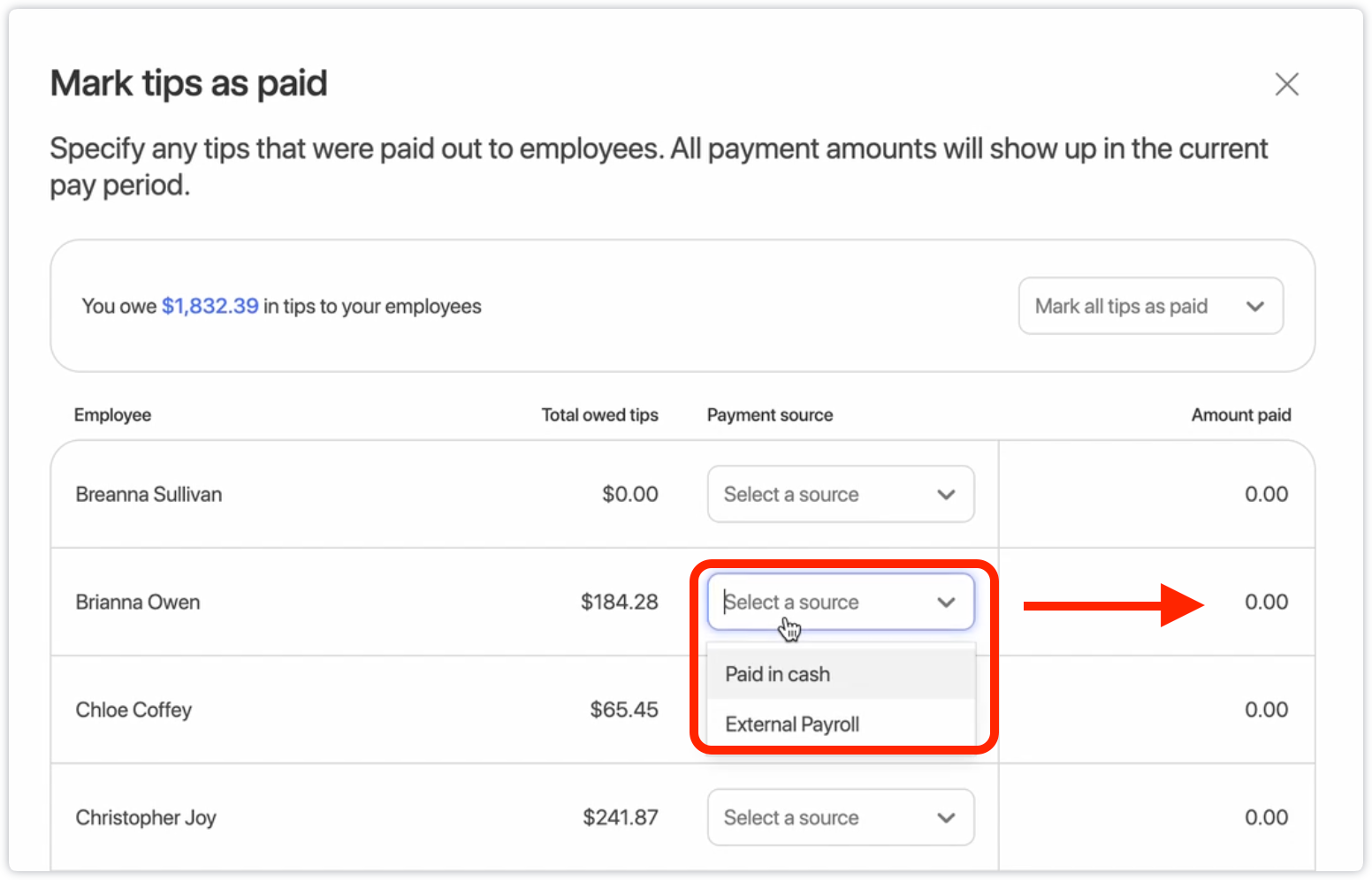The width and height of the screenshot is (1372, 880).
Task: Click the Amount paid field for Brianna Owen
Action: 1266,603
